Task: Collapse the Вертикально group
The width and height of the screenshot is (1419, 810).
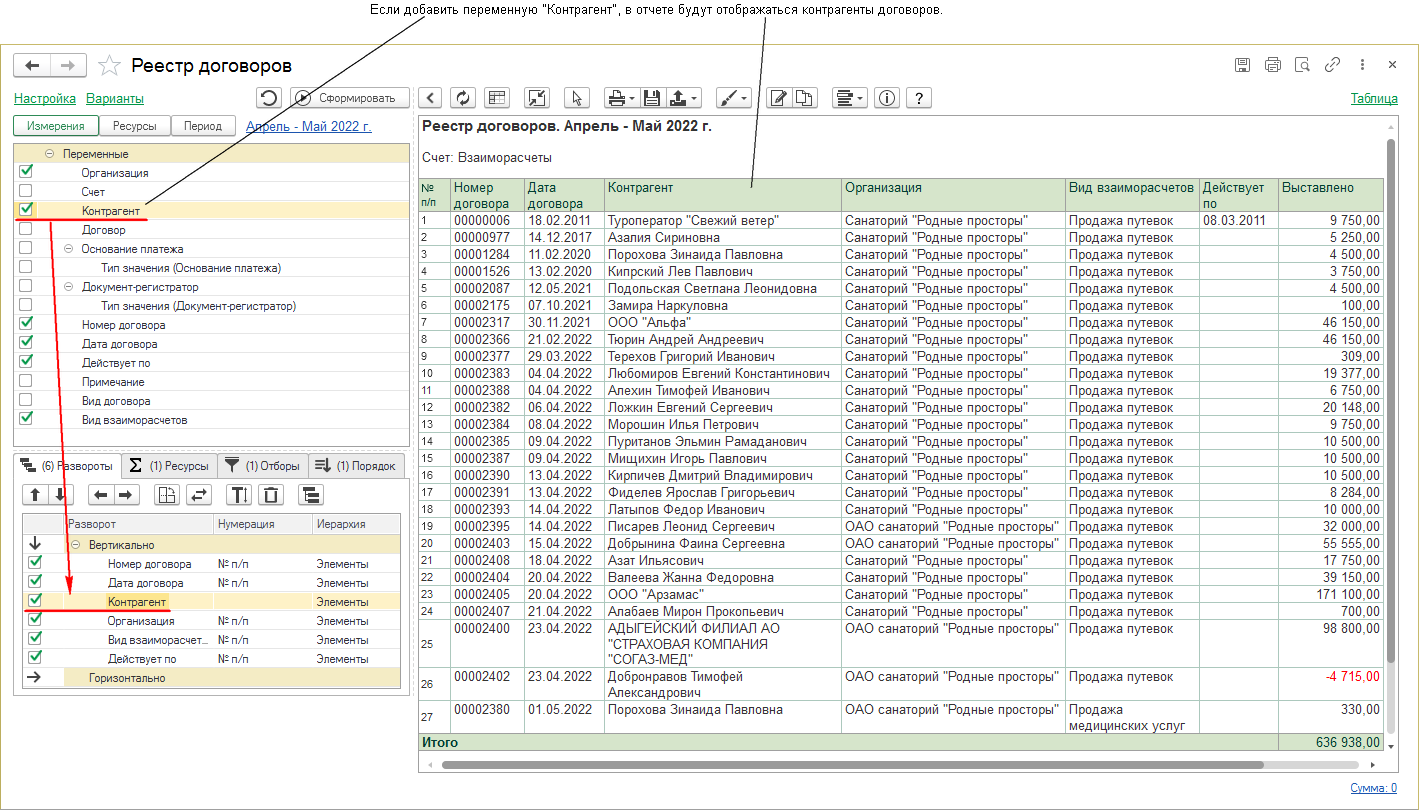Action: (75, 545)
